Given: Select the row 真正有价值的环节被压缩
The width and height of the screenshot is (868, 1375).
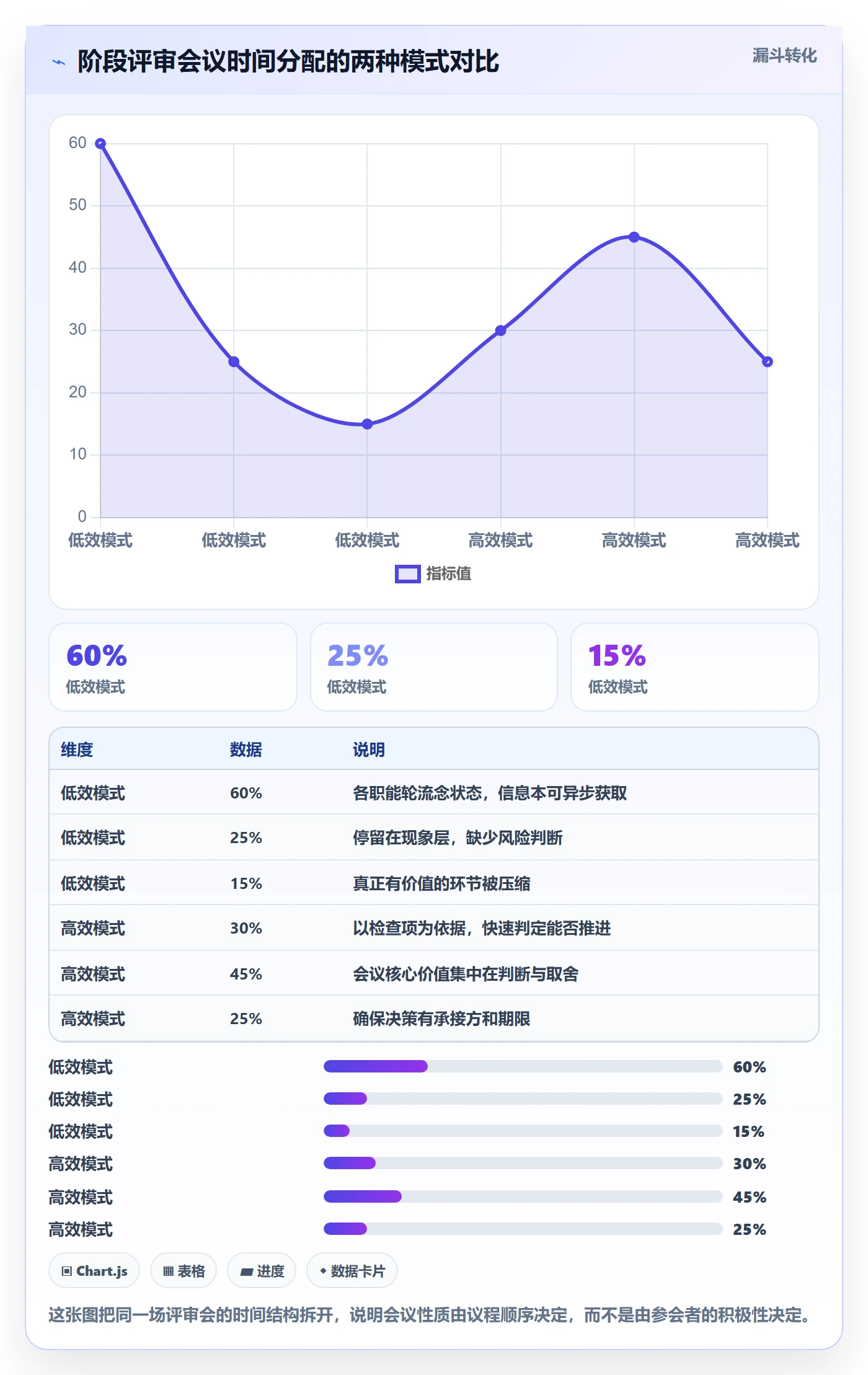Looking at the screenshot, I should pos(434,883).
